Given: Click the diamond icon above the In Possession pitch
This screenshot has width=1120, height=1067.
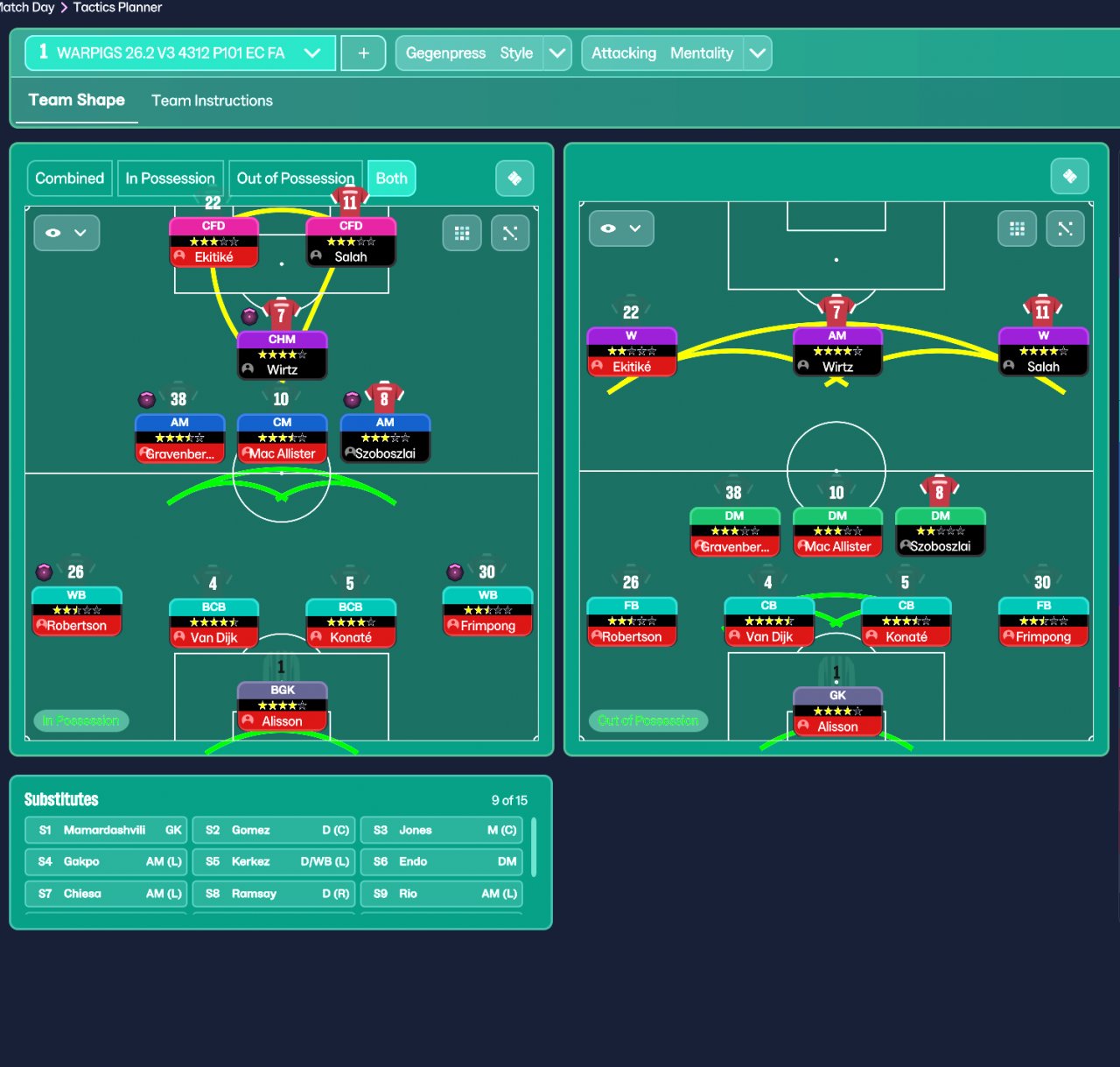Looking at the screenshot, I should pos(514,179).
